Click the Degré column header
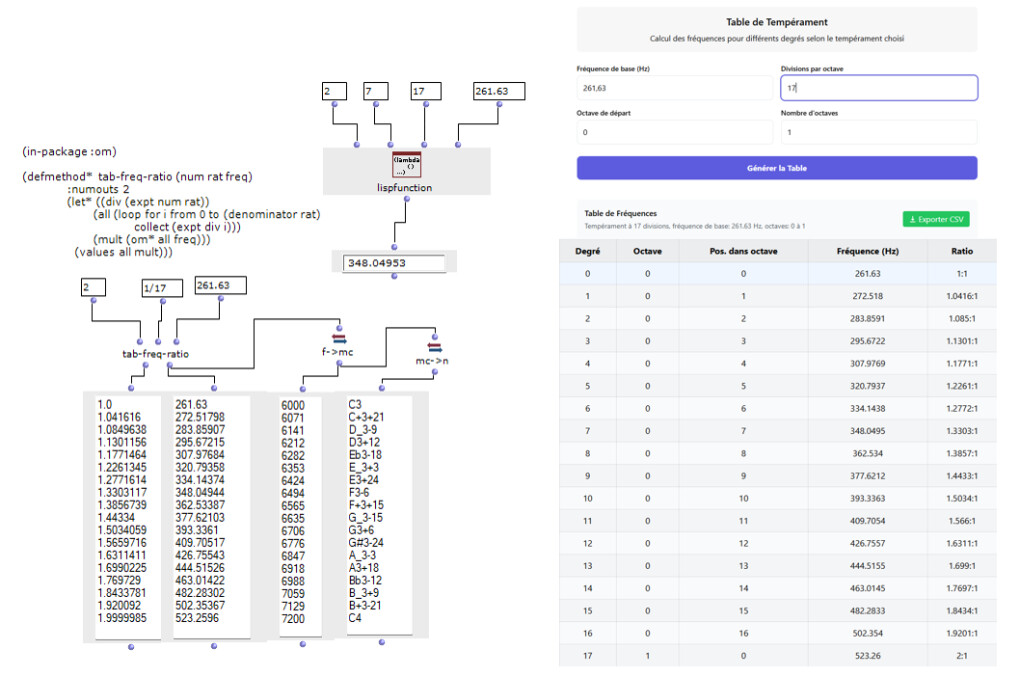The width and height of the screenshot is (1020, 677). pyautogui.click(x=588, y=251)
